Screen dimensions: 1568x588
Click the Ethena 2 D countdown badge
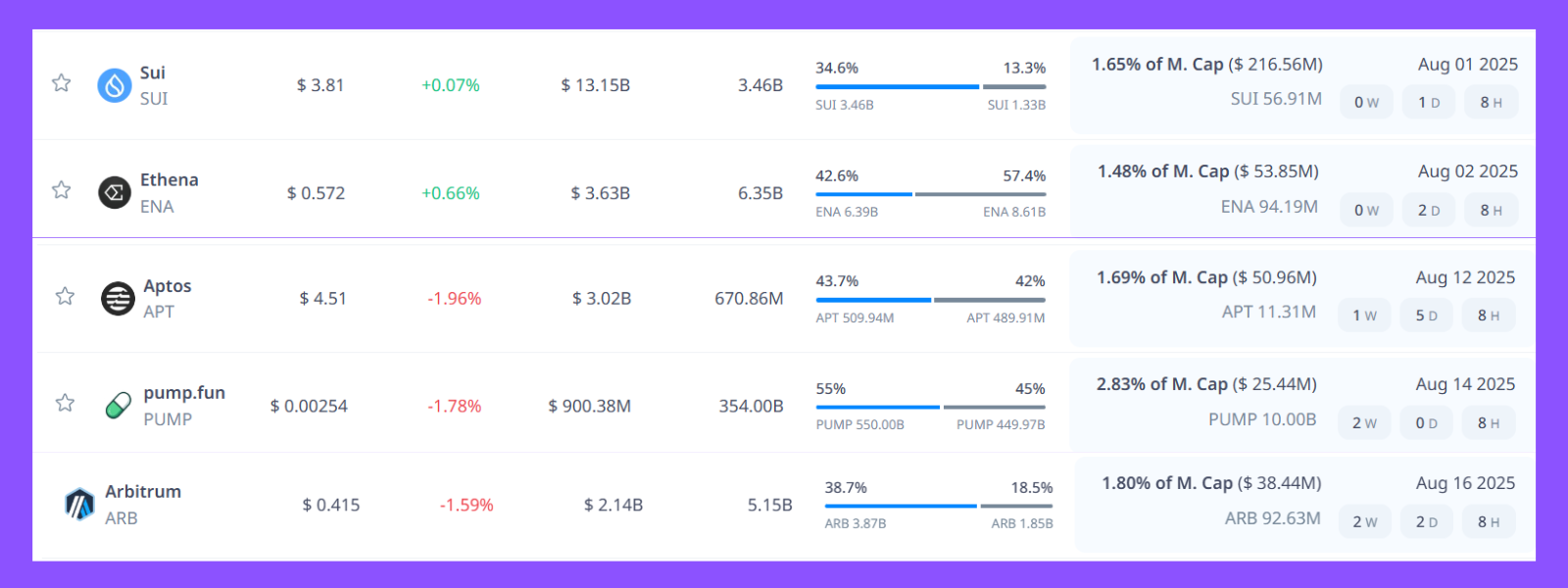[x=1429, y=211]
